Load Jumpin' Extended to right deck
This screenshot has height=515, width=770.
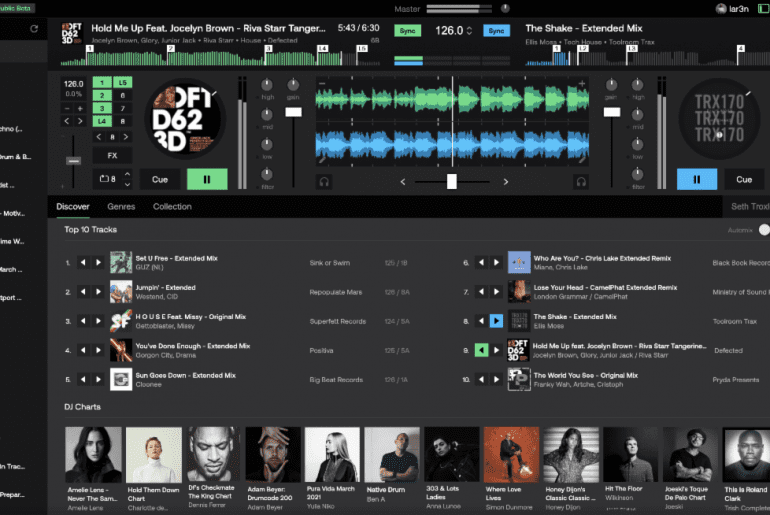pyautogui.click(x=99, y=292)
